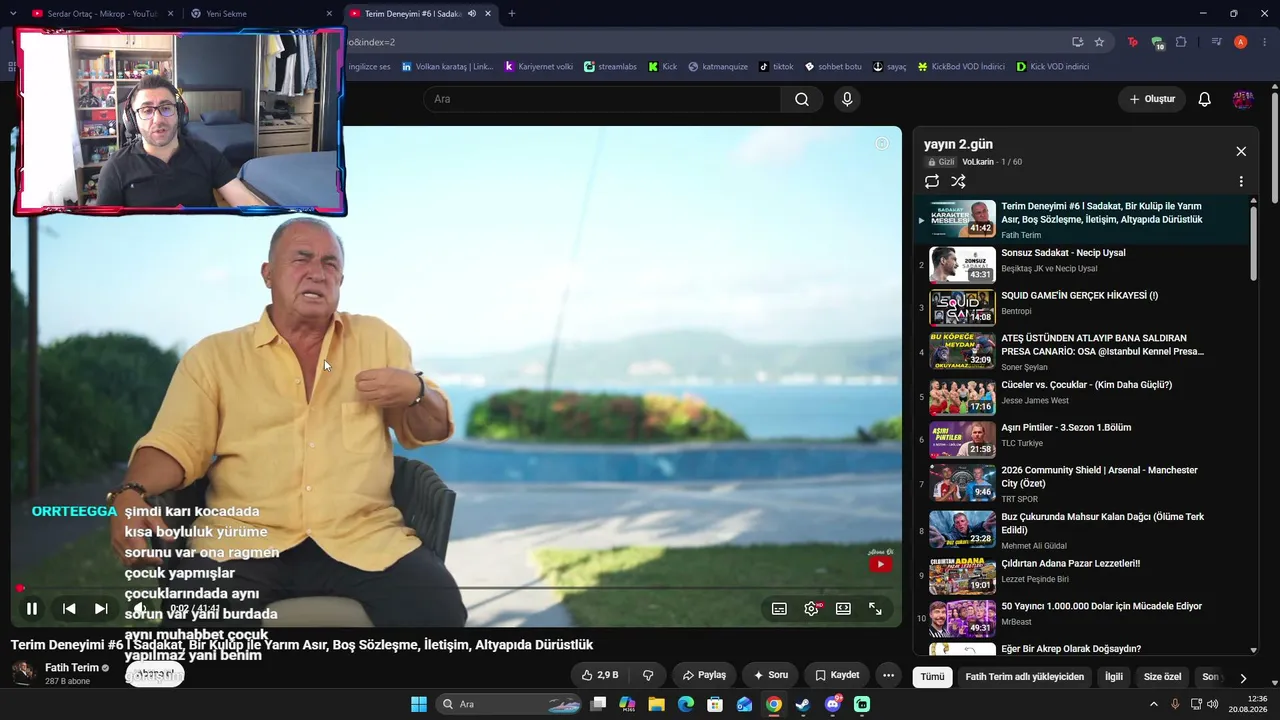Open the 'Oluştur' create button
The image size is (1280, 720).
1152,99
